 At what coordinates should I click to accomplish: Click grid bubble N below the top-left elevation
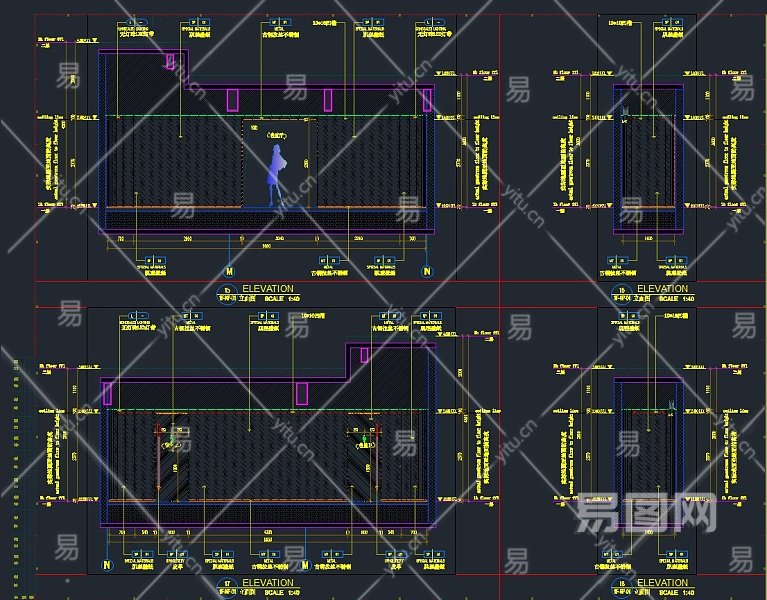click(427, 271)
